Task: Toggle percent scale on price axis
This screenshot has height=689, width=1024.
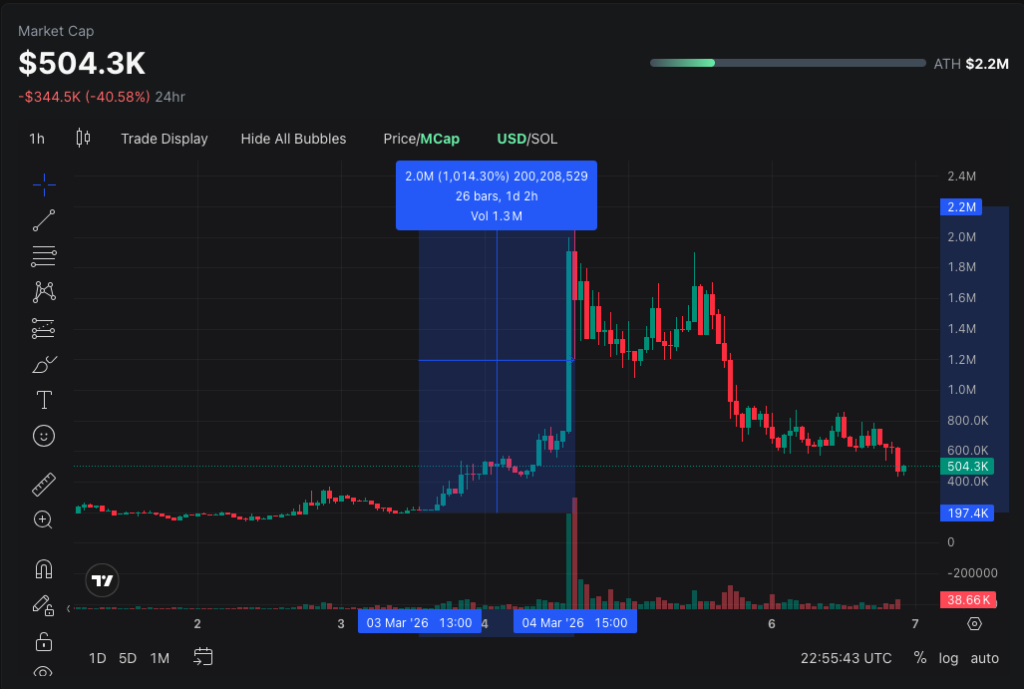Action: 920,658
